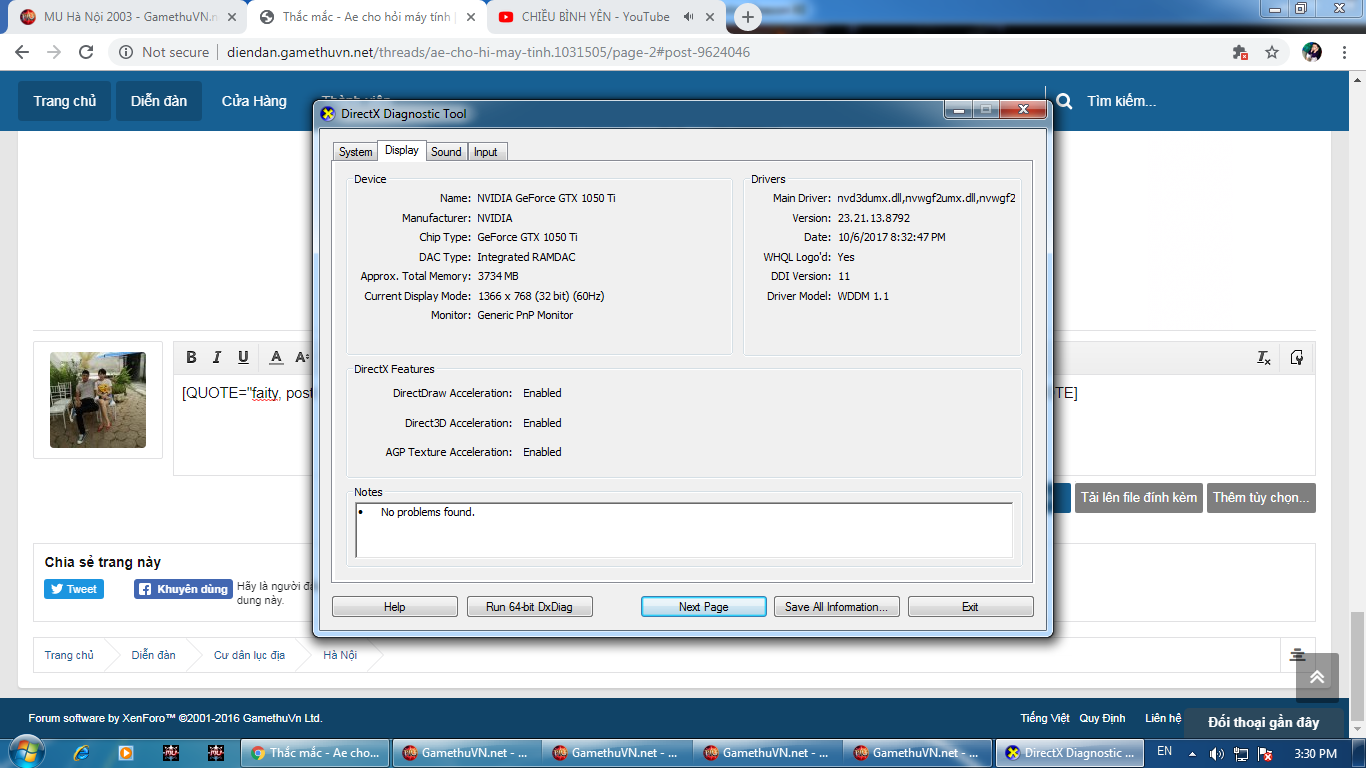Open Windows Media Player from the taskbar
The width and height of the screenshot is (1366, 768).
click(126, 753)
